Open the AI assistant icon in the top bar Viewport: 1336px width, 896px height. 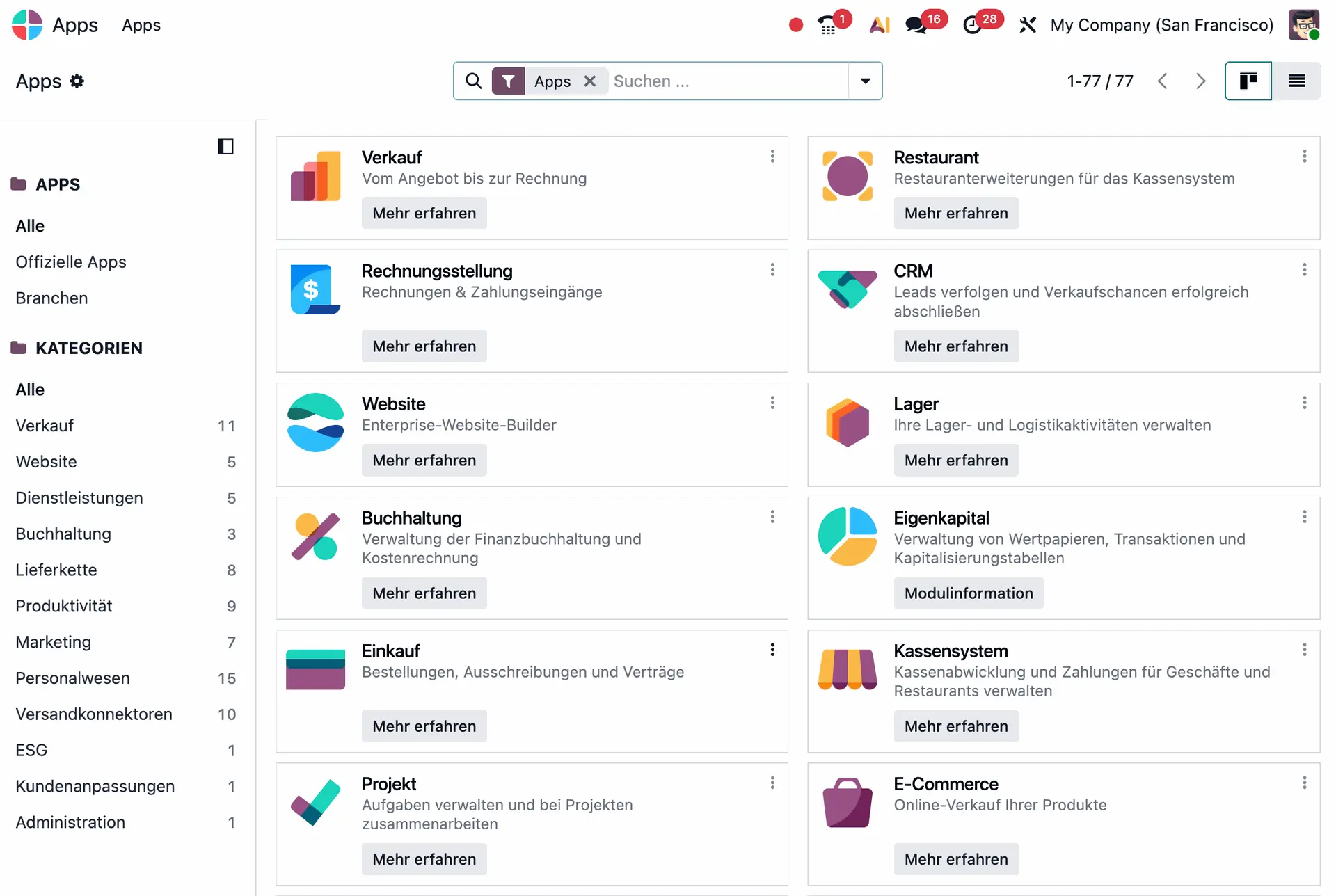click(x=880, y=24)
